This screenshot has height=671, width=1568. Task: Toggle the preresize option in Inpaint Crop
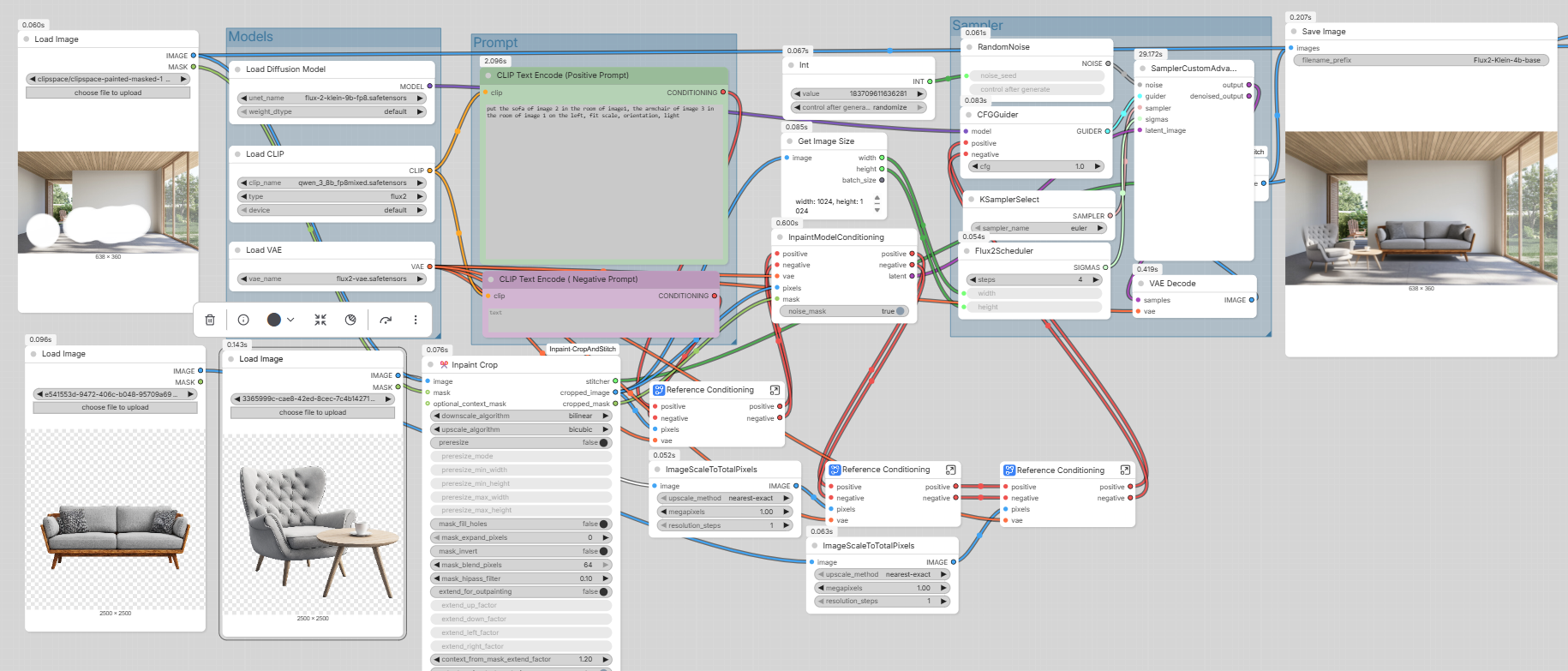(x=603, y=443)
